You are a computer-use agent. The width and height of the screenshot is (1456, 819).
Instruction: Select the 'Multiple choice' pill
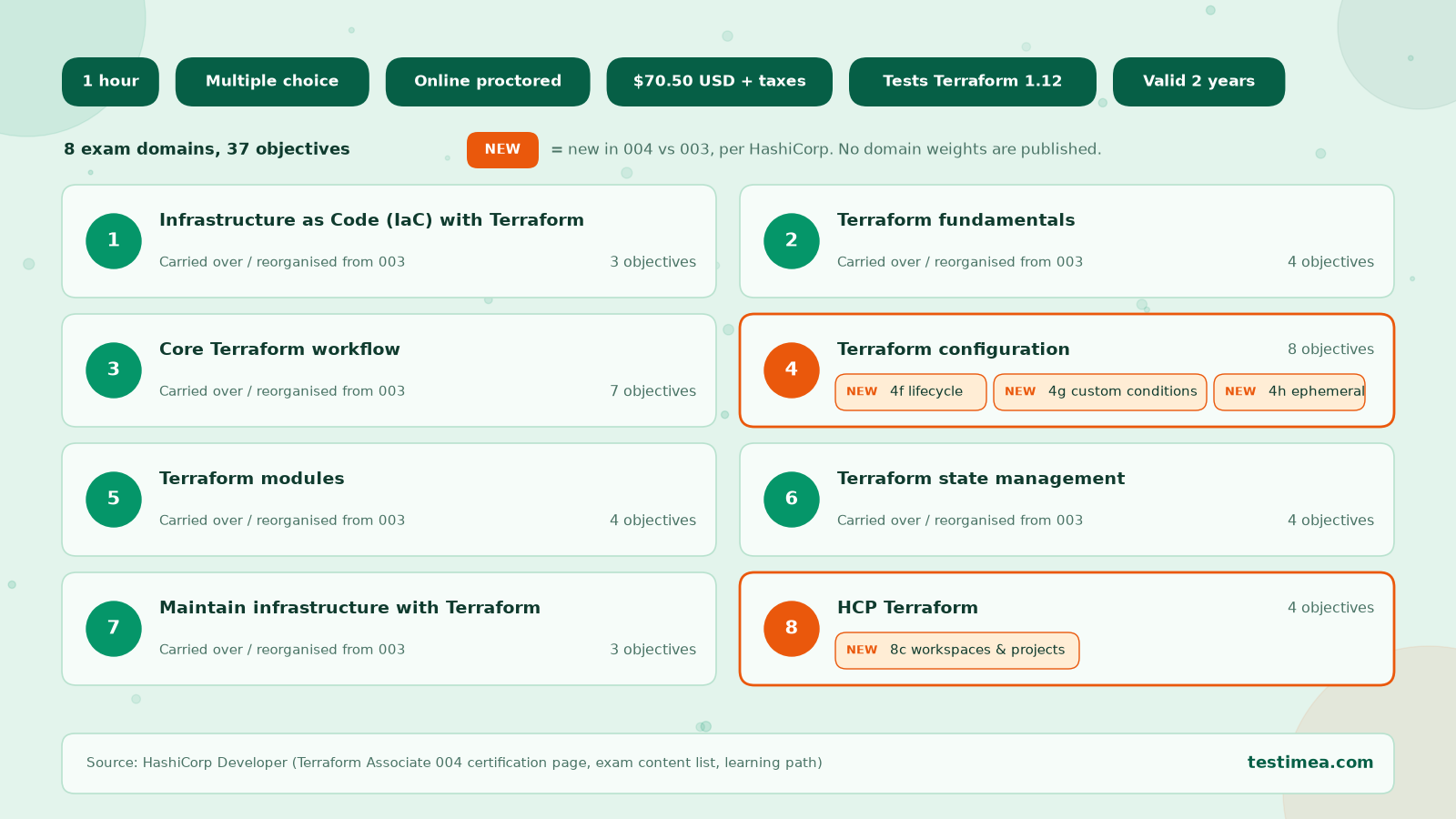(x=272, y=82)
